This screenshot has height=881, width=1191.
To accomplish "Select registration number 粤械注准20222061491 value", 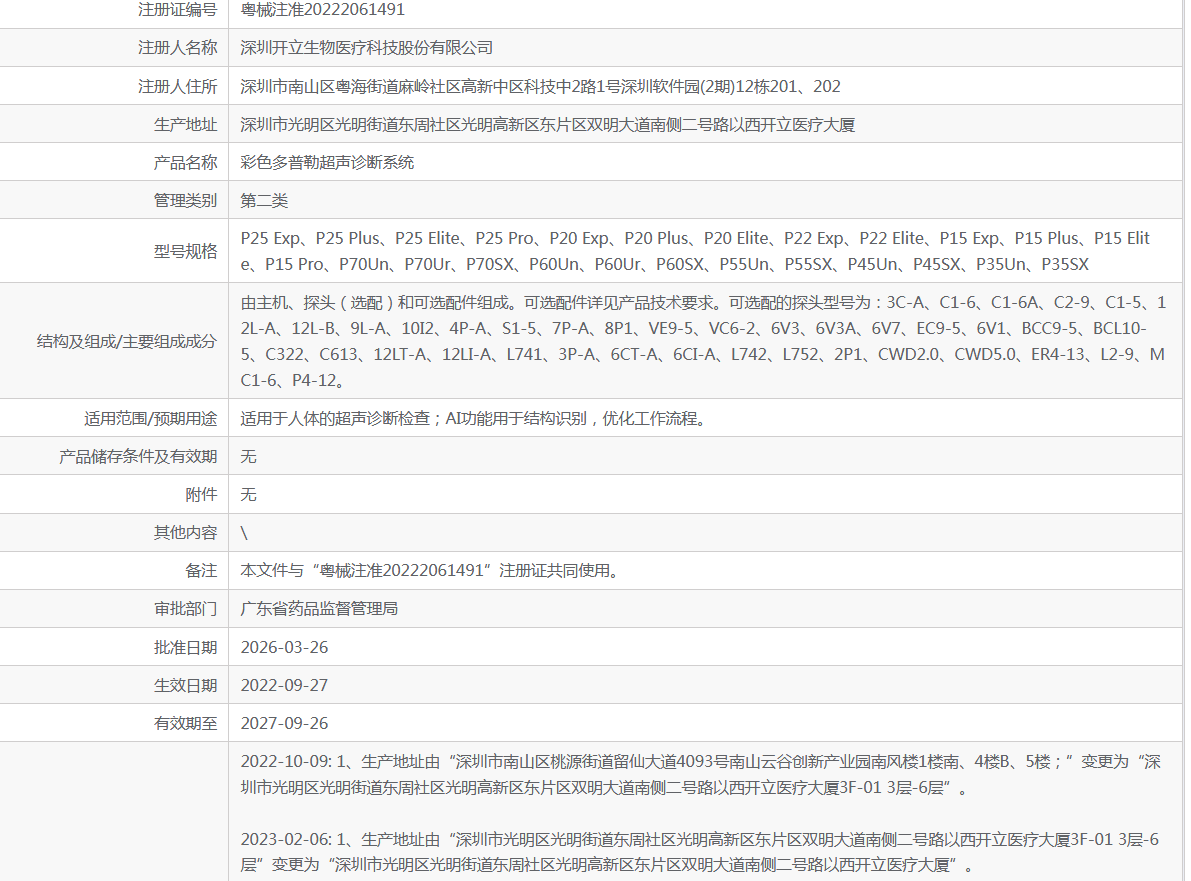I will (323, 10).
